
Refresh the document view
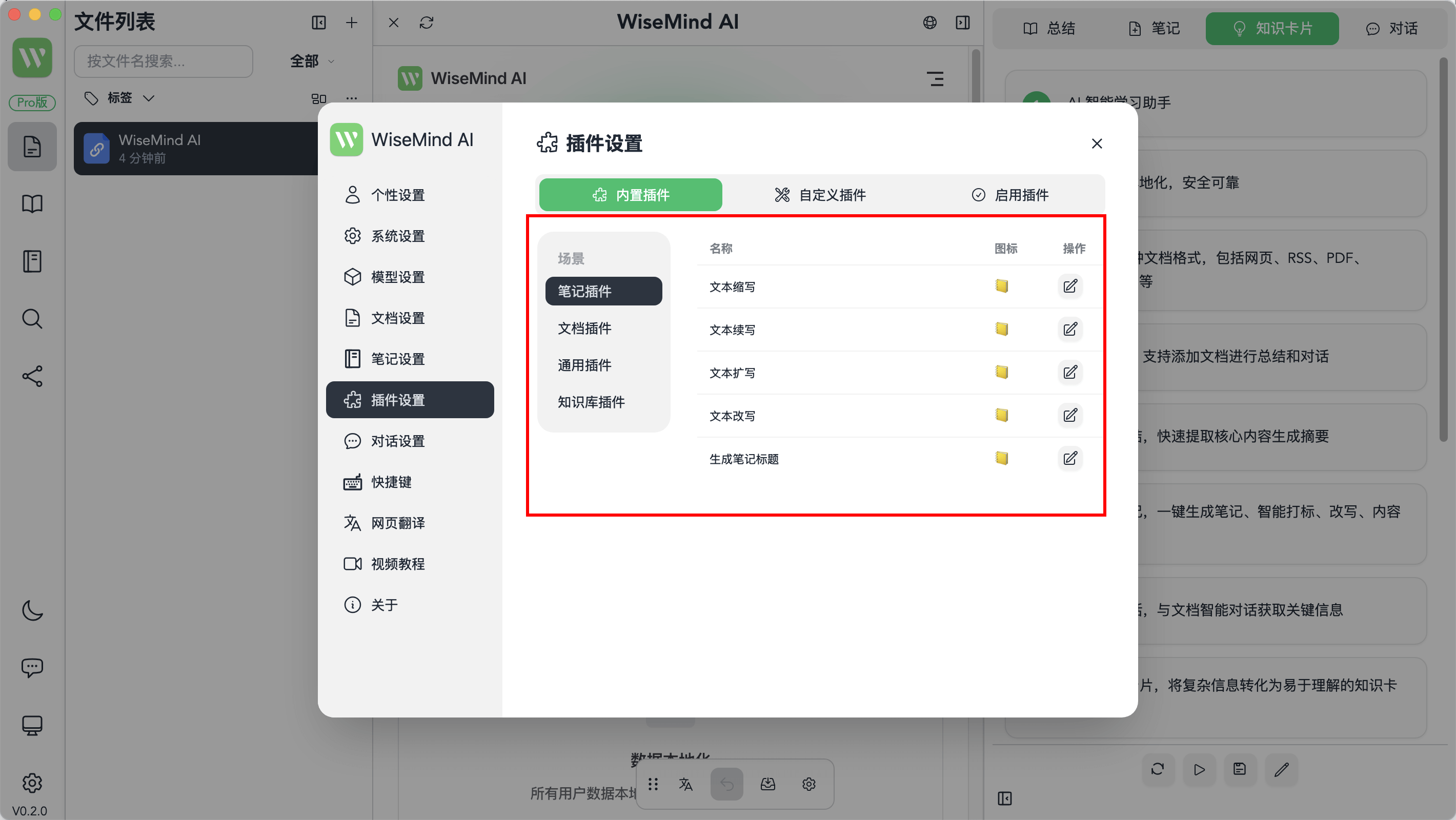[x=426, y=23]
